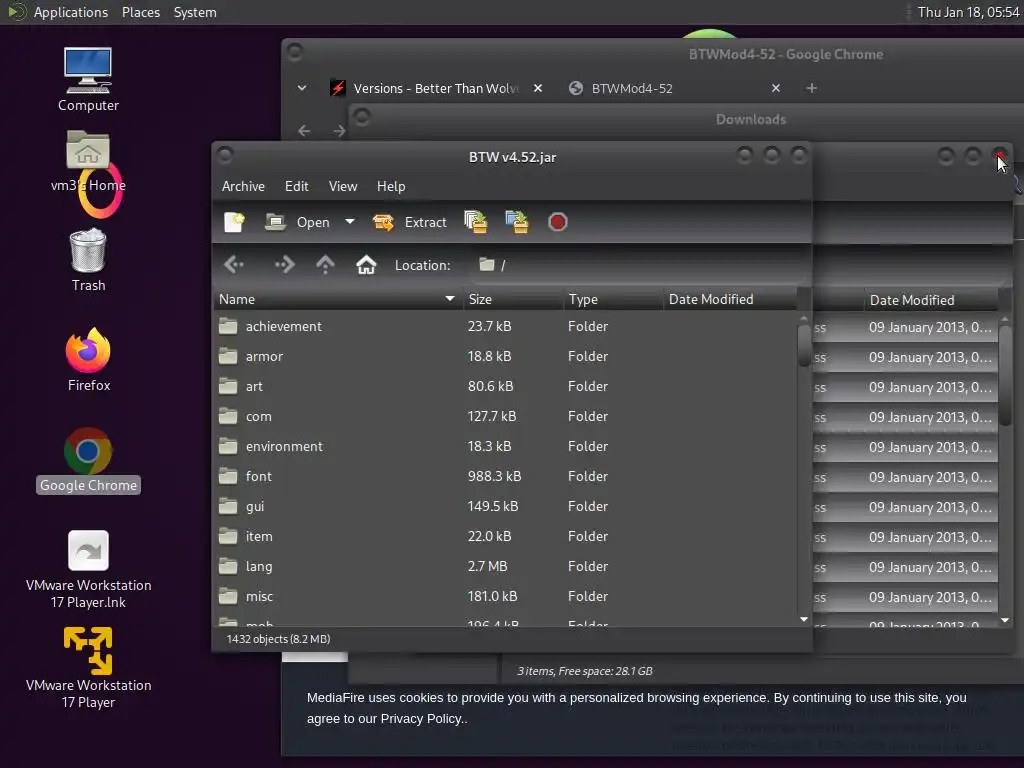Click the archive list vertical scrollbar thumb
This screenshot has height=768, width=1024.
[x=804, y=345]
